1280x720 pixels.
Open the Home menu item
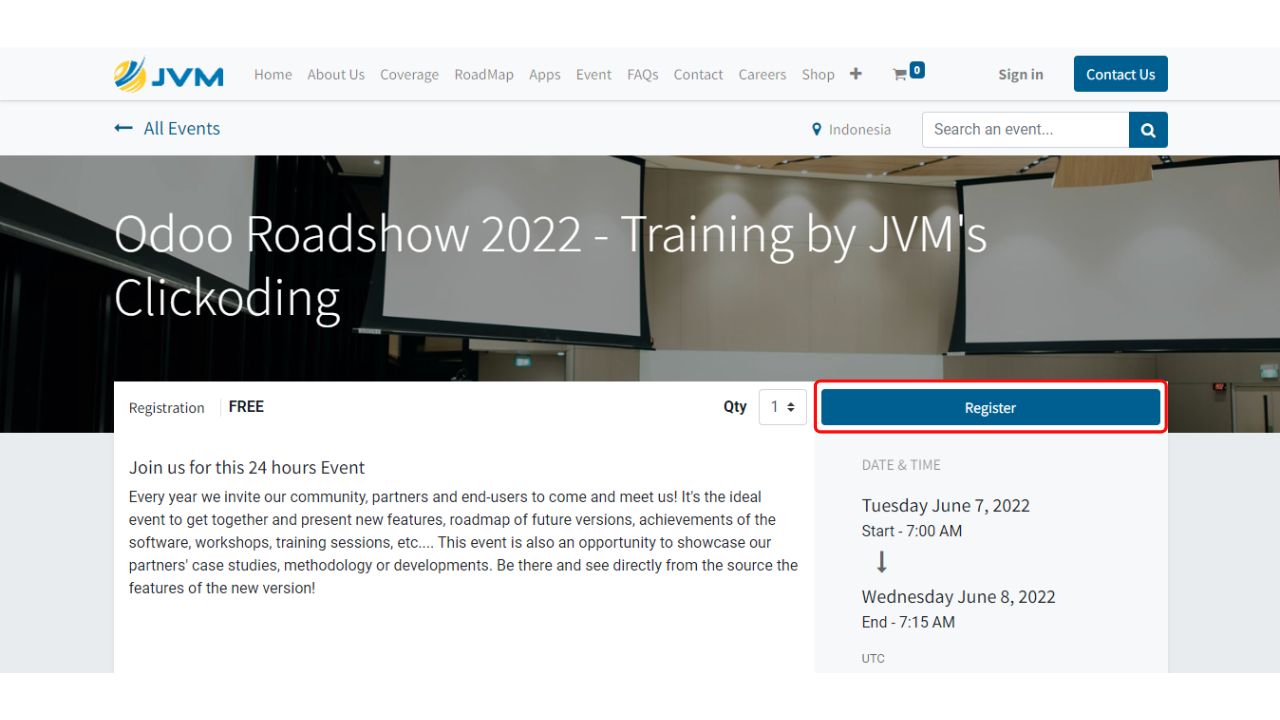[x=273, y=74]
